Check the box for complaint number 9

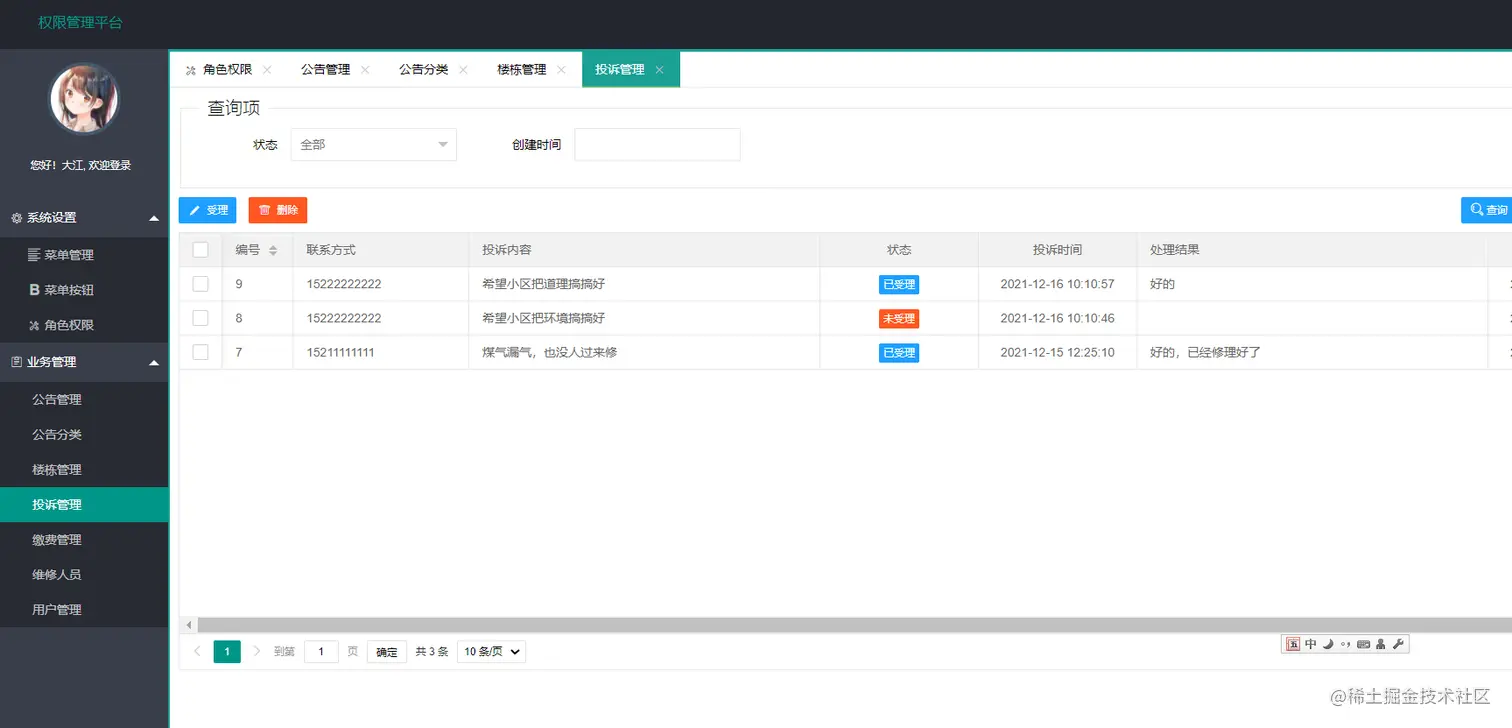(200, 284)
